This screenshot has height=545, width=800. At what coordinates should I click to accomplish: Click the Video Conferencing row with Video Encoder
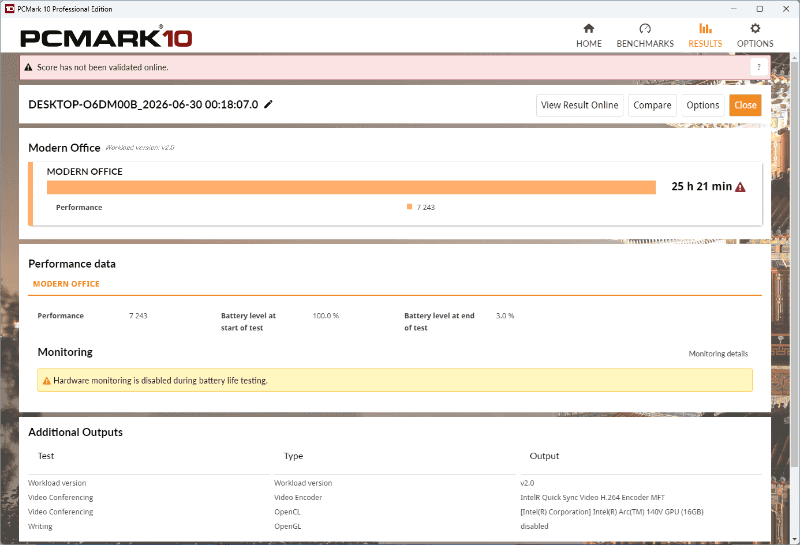(x=61, y=498)
